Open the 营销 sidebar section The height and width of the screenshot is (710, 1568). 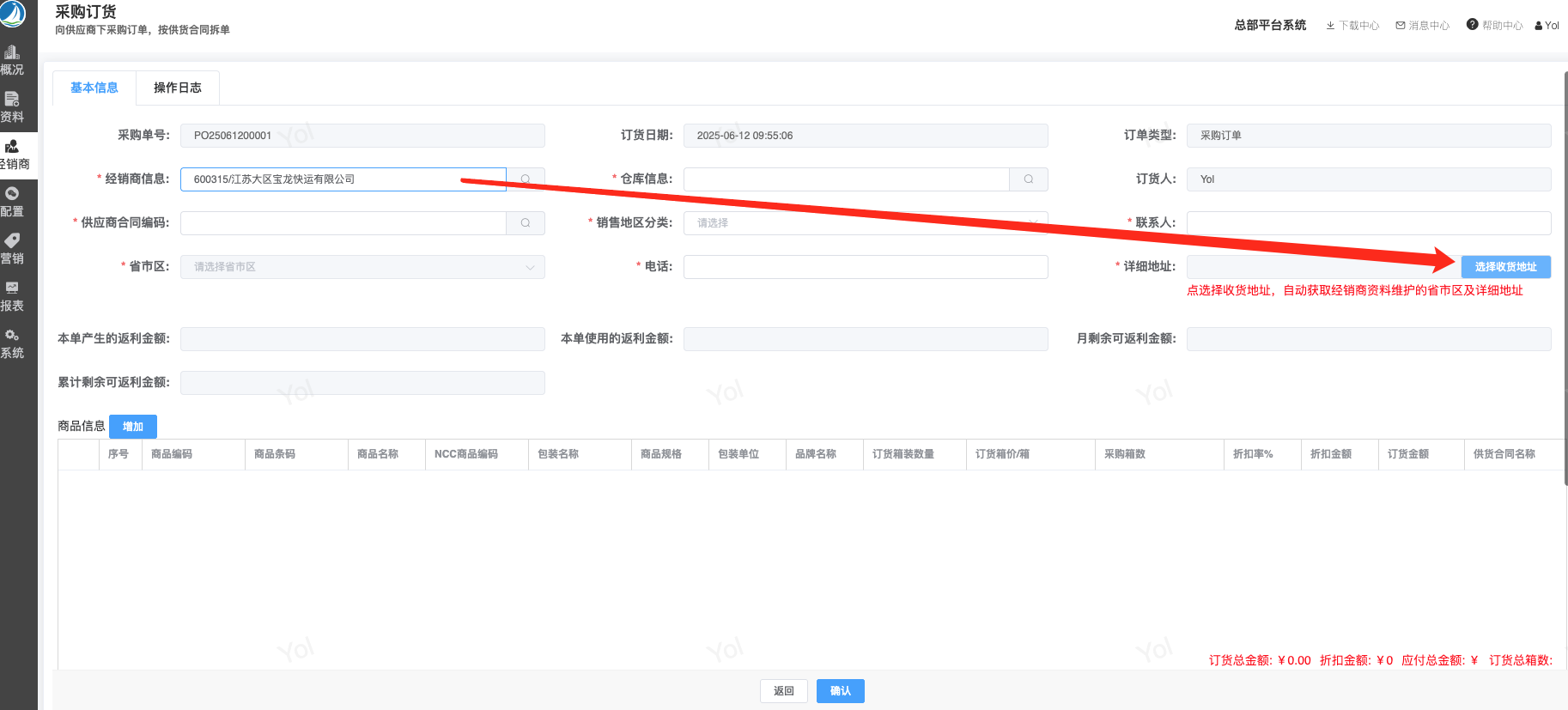tap(12, 250)
